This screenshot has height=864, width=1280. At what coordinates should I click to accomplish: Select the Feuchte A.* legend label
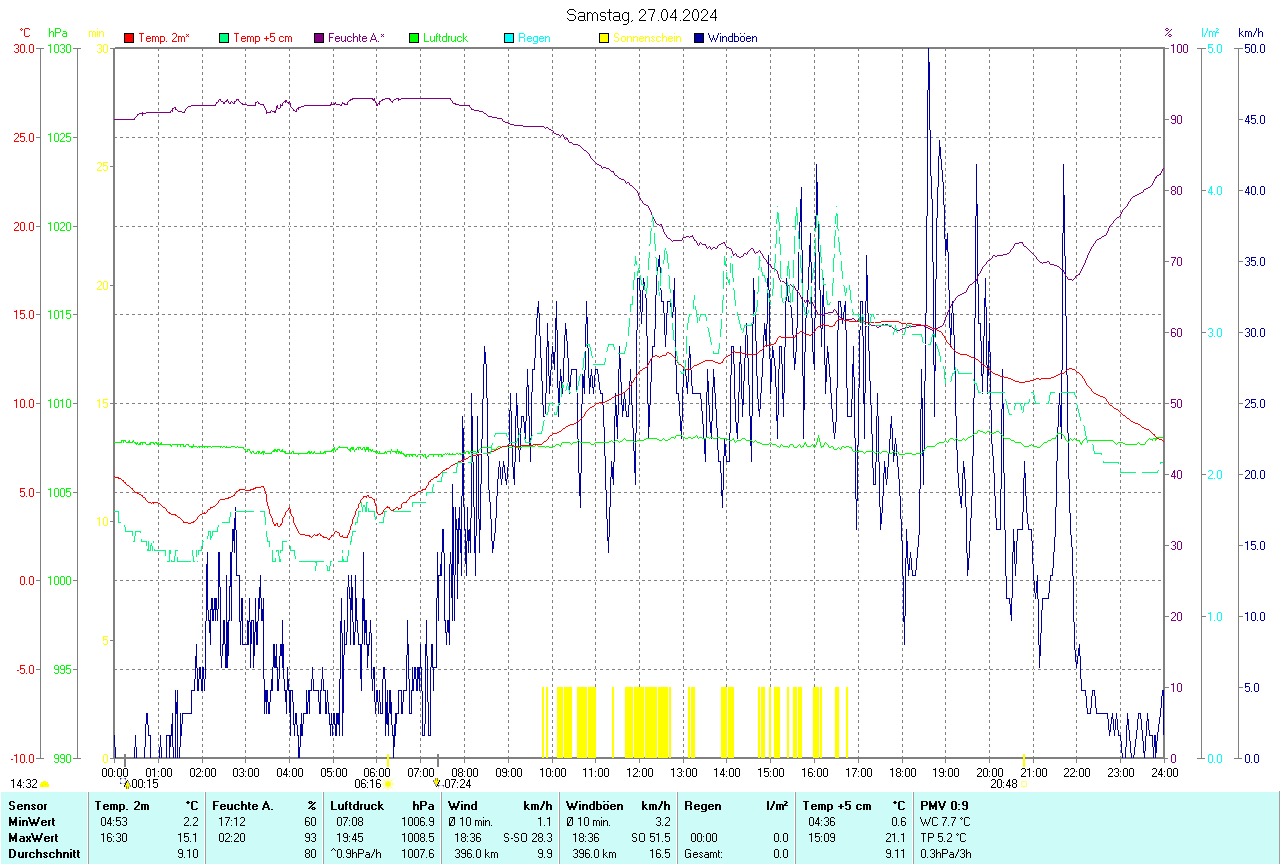[357, 38]
